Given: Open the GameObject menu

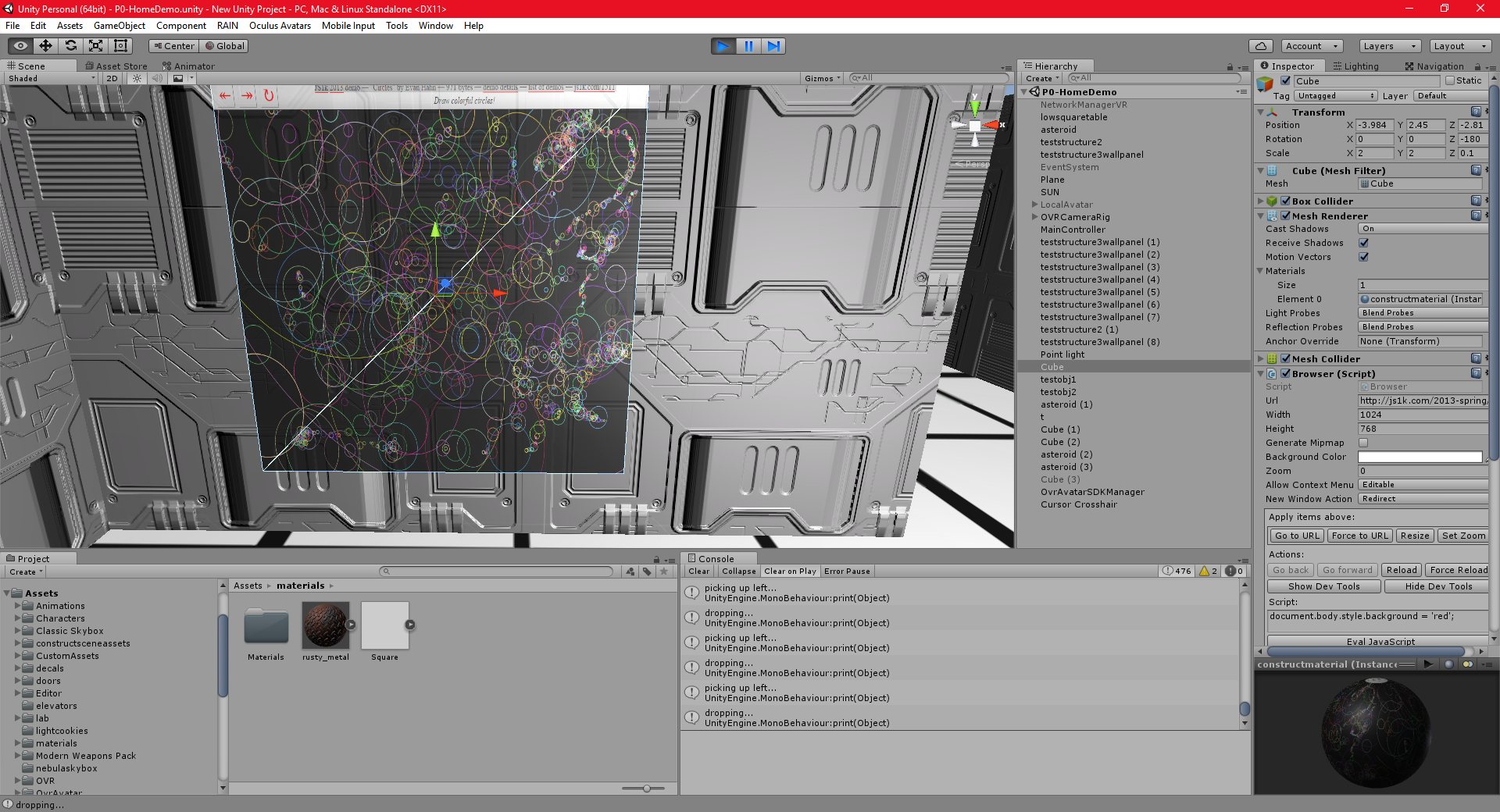Looking at the screenshot, I should point(119,26).
